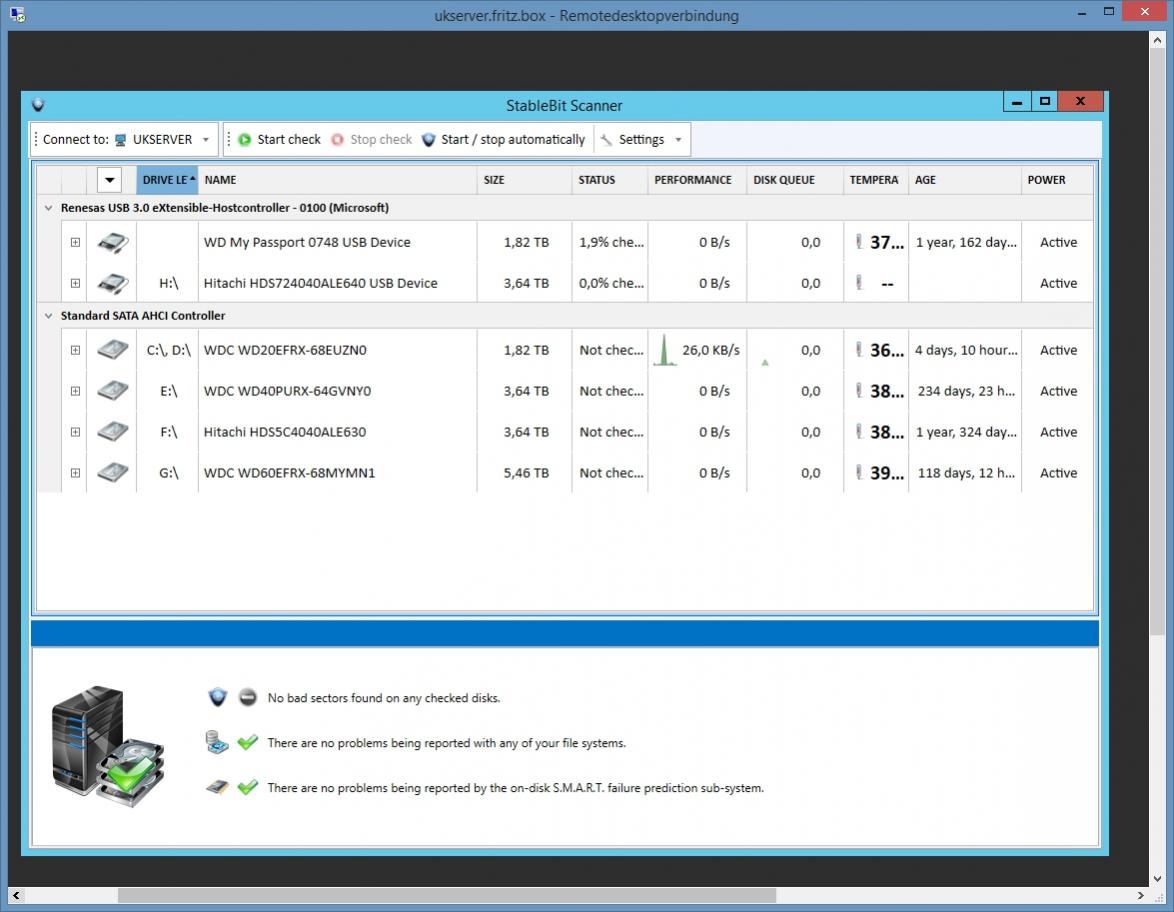The height and width of the screenshot is (912, 1174).
Task: Click the remote desktop connection title icon
Action: pyautogui.click(x=18, y=15)
